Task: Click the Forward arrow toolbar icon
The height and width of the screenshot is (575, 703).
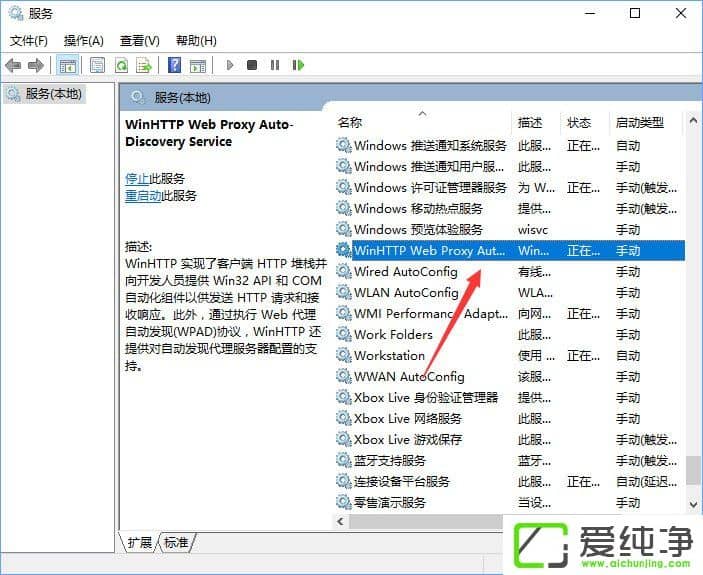Action: pyautogui.click(x=36, y=65)
